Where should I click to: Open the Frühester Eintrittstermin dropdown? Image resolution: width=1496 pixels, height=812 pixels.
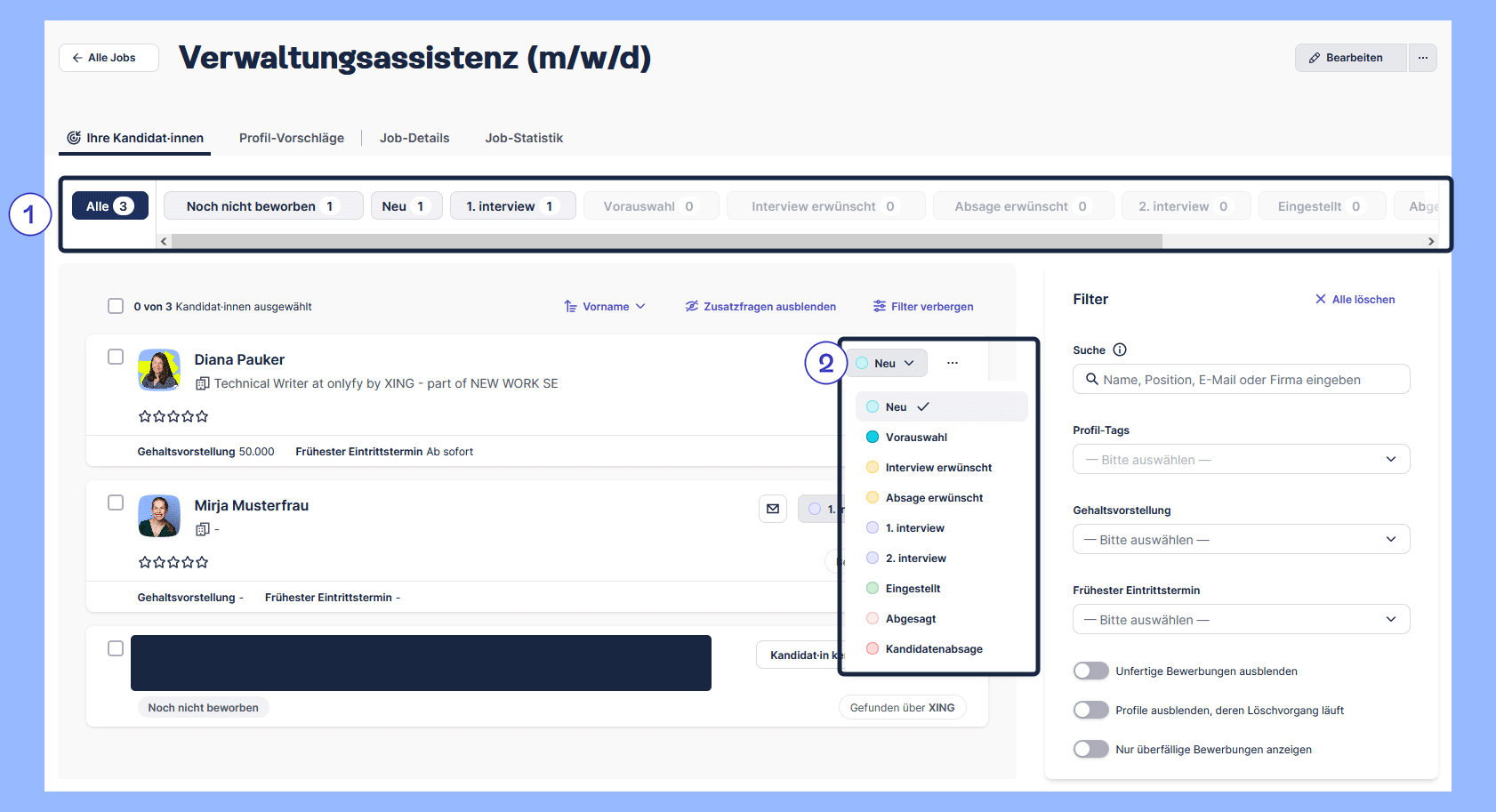[1240, 619]
